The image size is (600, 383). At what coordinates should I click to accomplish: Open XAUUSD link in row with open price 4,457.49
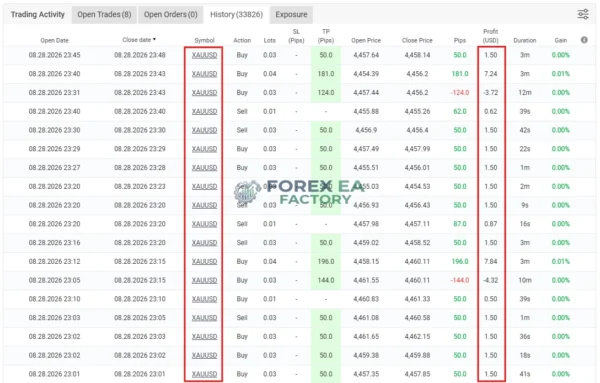click(x=204, y=149)
